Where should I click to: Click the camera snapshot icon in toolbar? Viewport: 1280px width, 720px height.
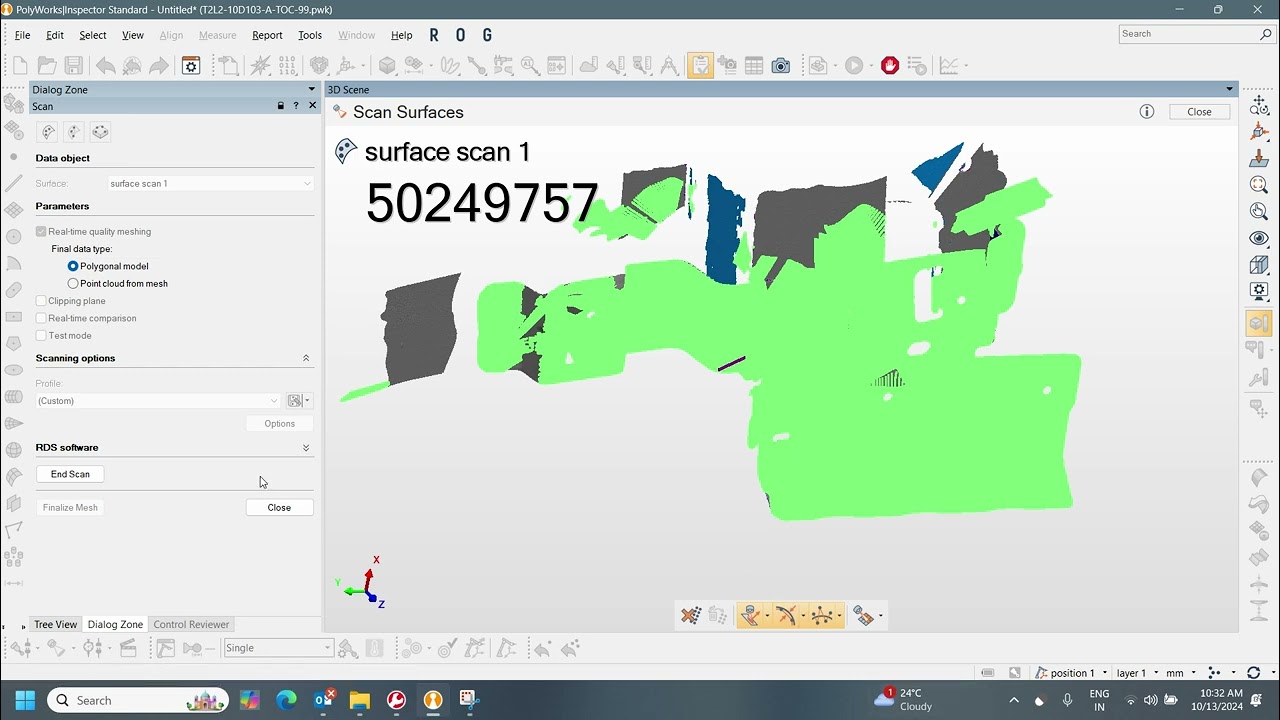tap(781, 66)
